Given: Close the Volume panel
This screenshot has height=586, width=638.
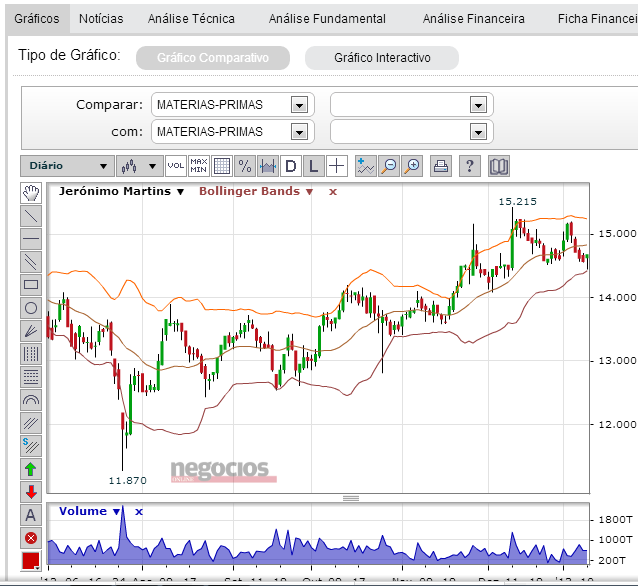Looking at the screenshot, I should point(139,512).
